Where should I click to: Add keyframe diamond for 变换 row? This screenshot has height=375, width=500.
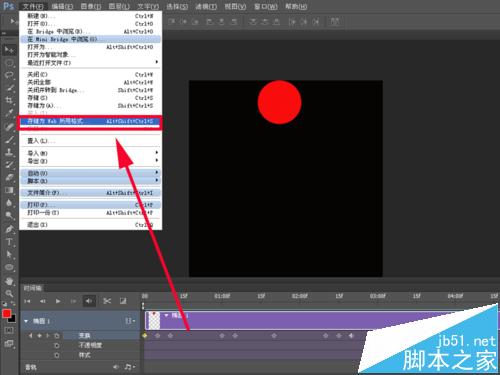[x=40, y=336]
